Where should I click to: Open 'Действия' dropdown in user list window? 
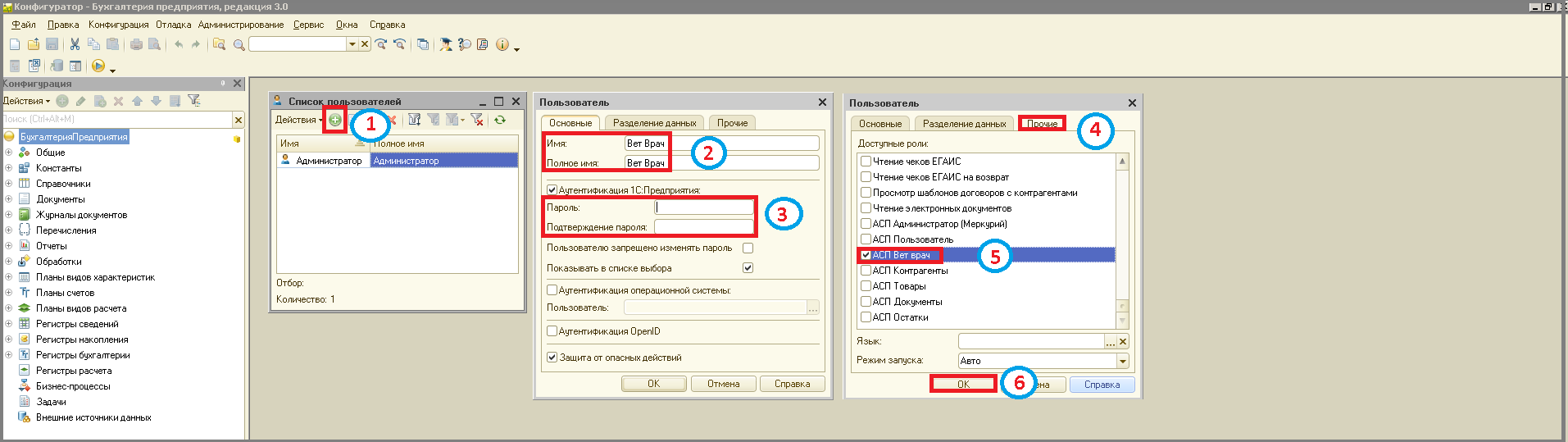coord(298,120)
